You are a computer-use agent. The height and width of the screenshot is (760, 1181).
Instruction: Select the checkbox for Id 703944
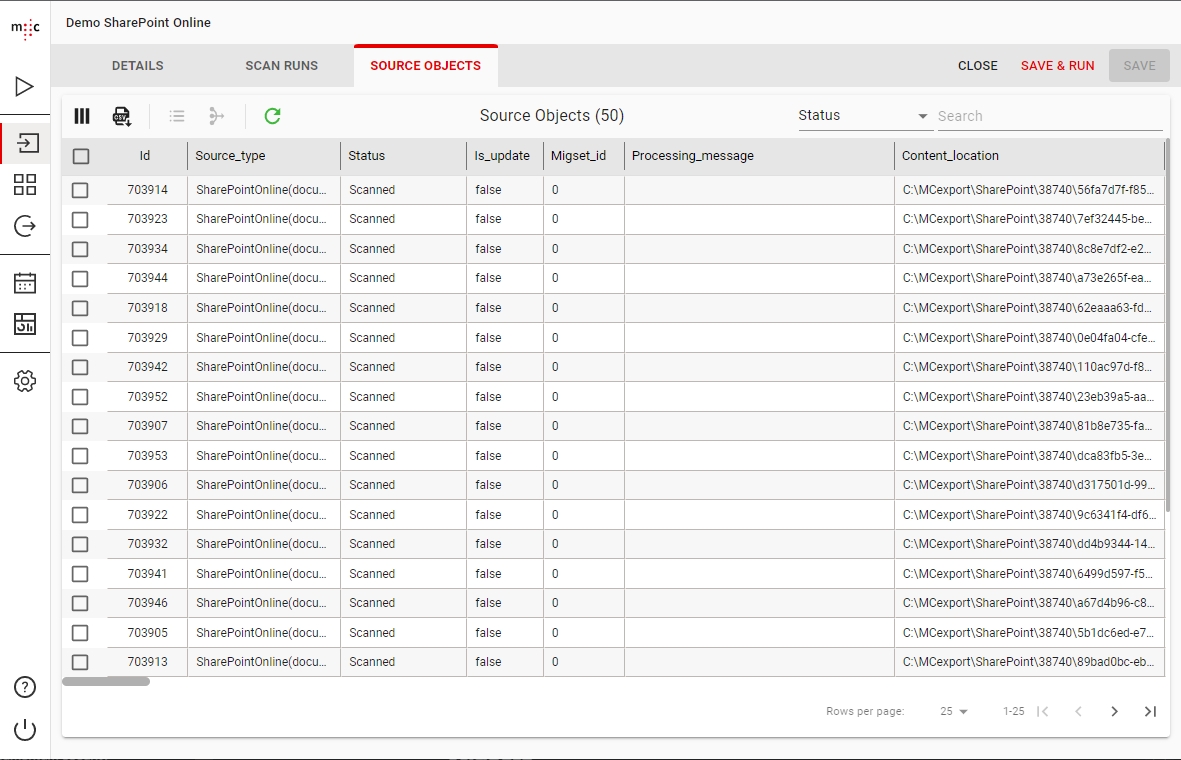[x=80, y=278]
